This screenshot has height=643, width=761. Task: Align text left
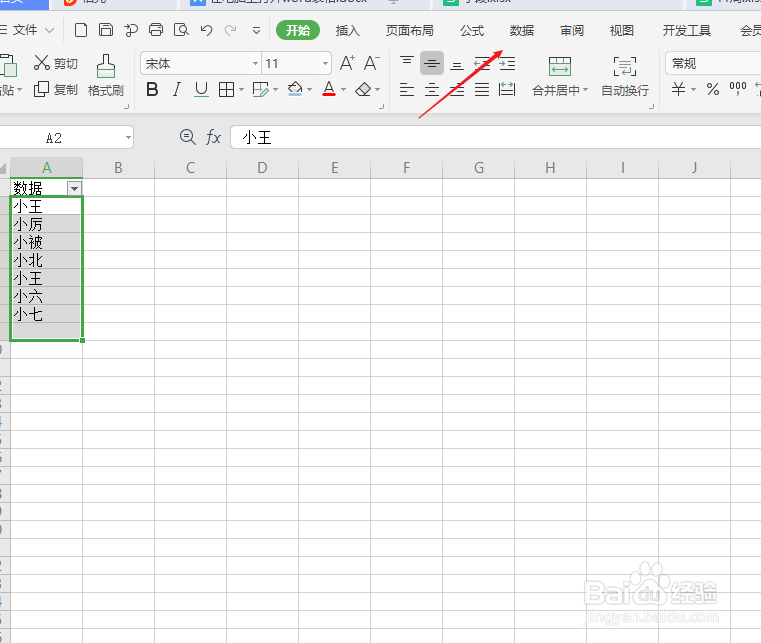tap(407, 89)
